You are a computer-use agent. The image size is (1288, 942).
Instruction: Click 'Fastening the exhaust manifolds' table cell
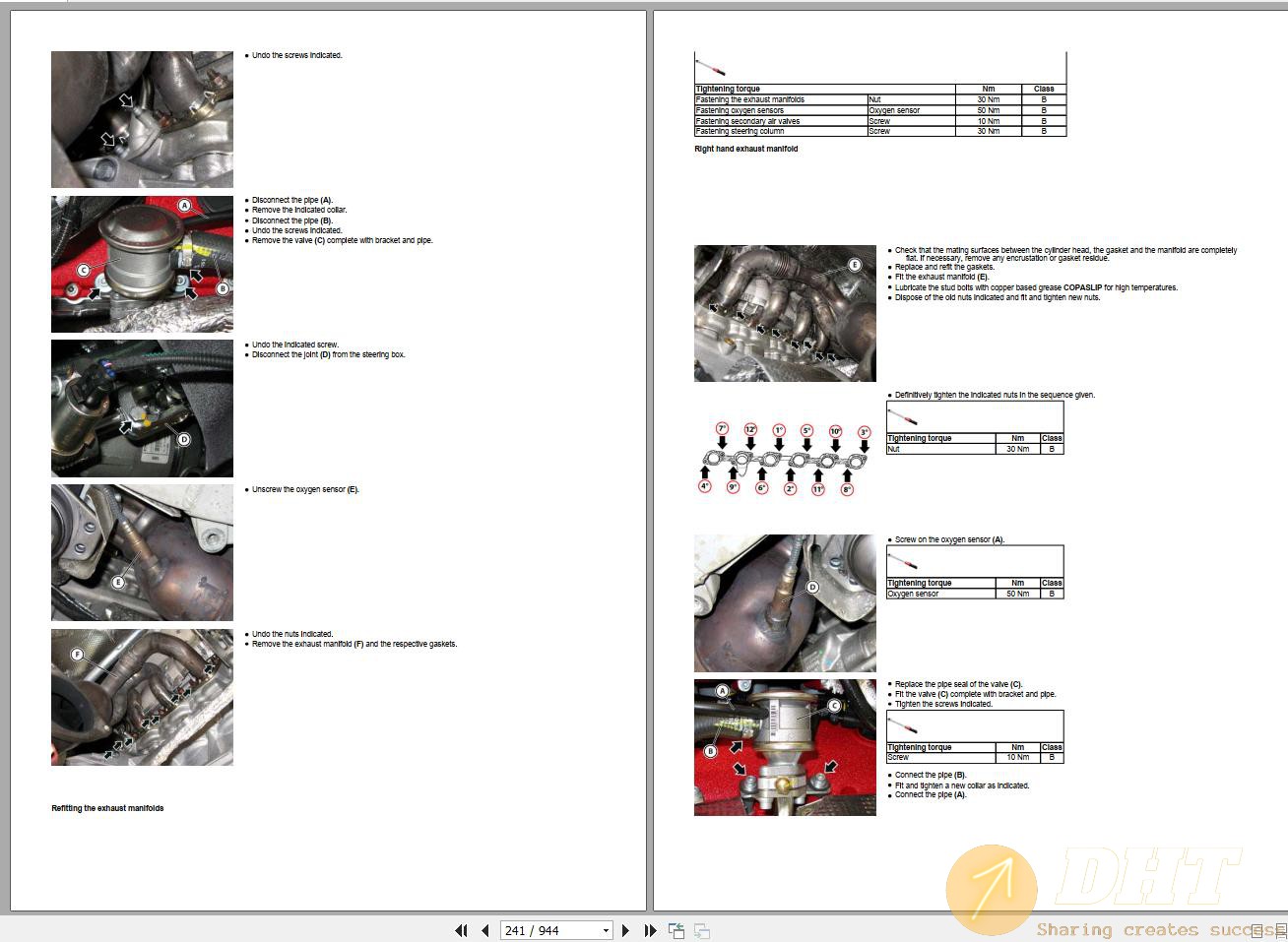tap(780, 99)
